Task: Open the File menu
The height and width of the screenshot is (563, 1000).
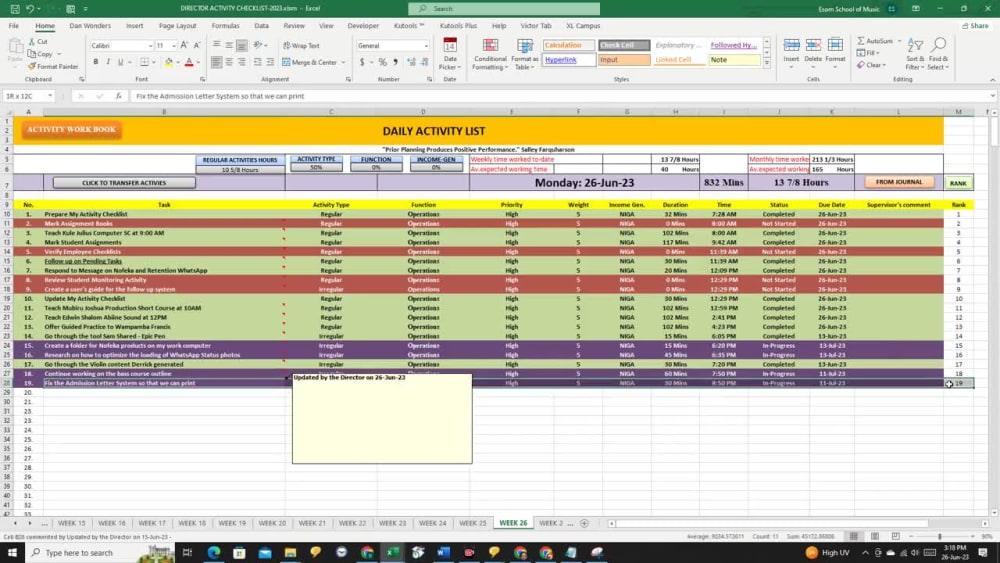Action: click(x=13, y=26)
